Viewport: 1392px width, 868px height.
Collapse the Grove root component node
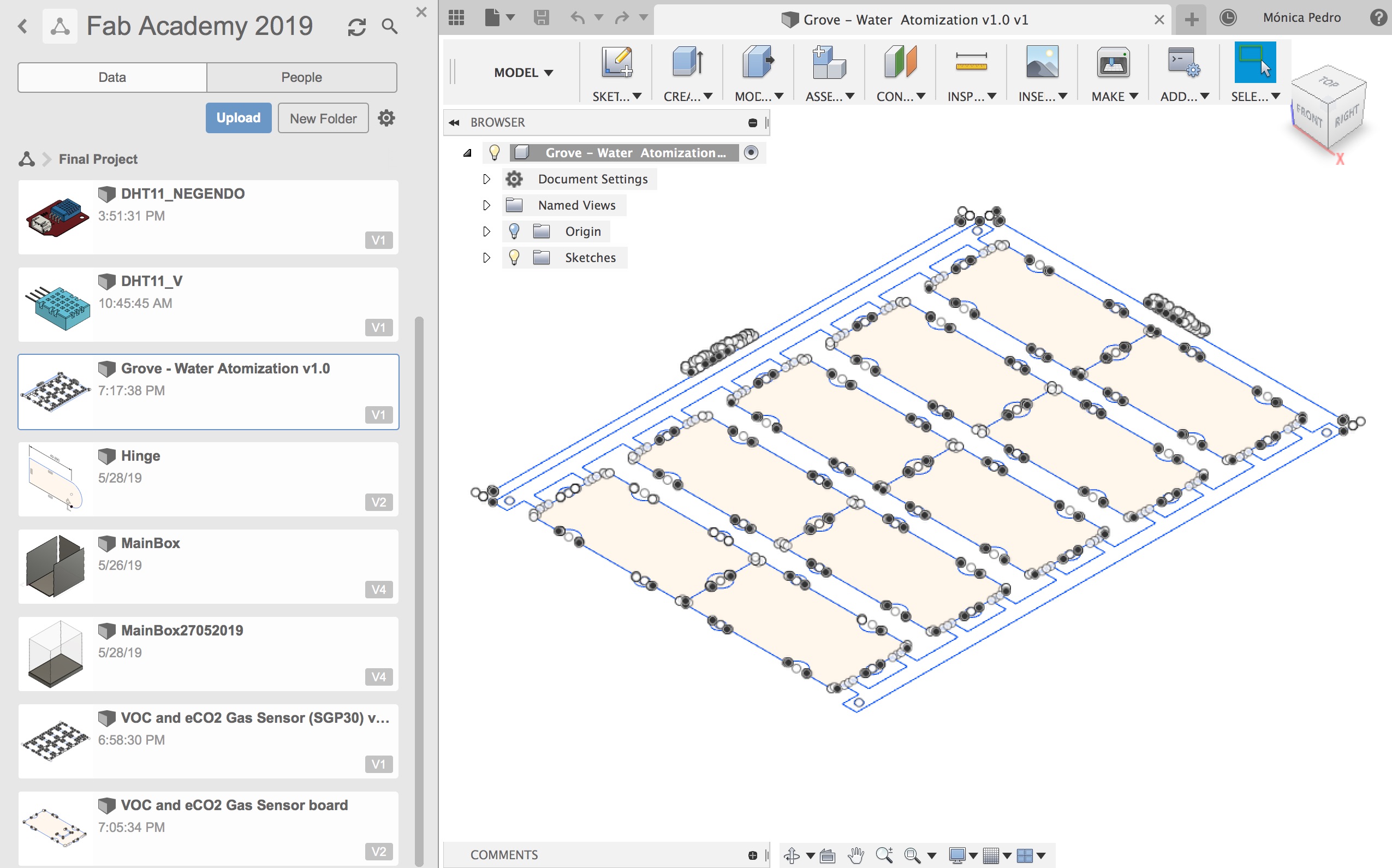(x=467, y=153)
